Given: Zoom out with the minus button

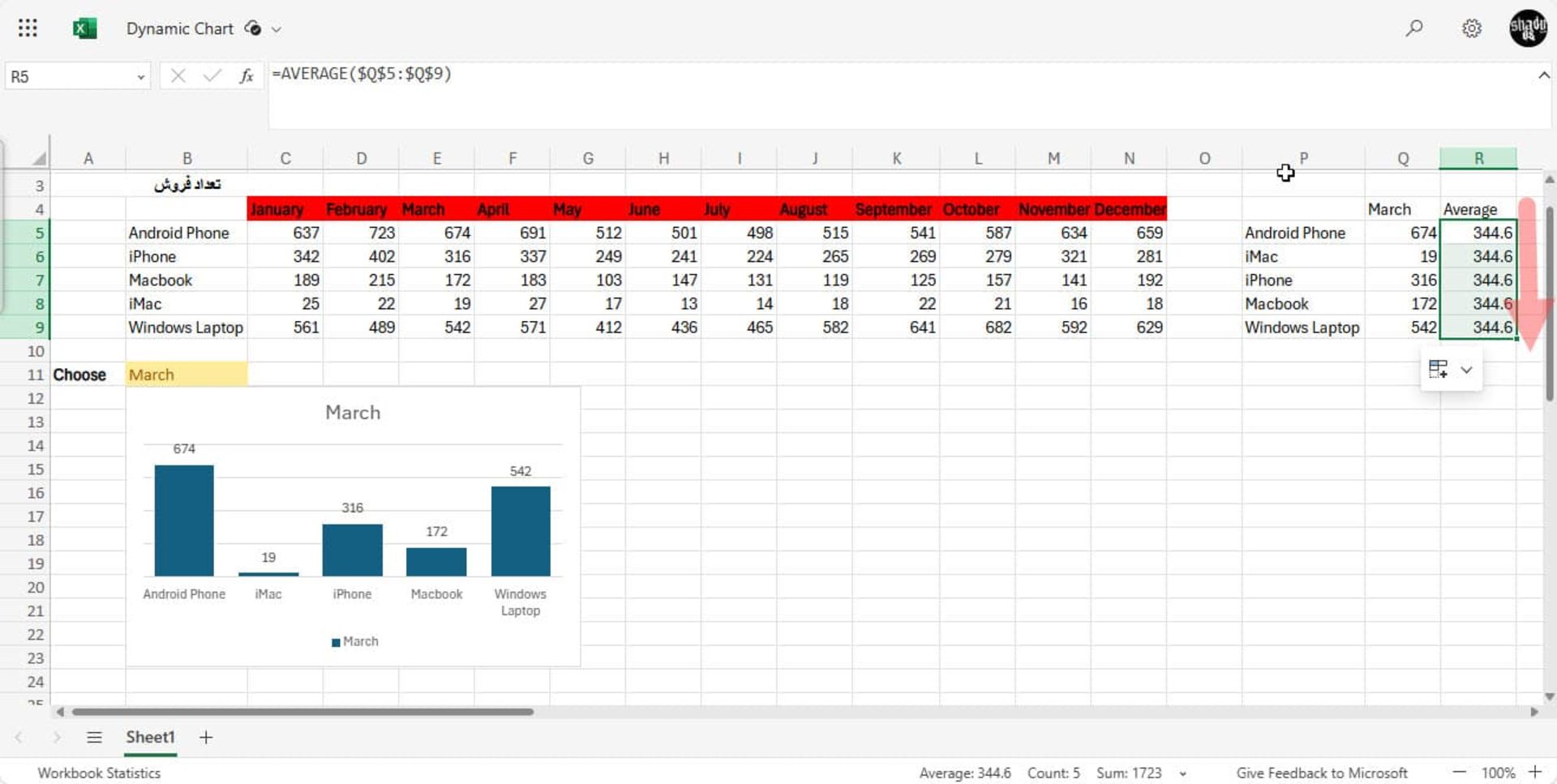Looking at the screenshot, I should [x=1459, y=772].
